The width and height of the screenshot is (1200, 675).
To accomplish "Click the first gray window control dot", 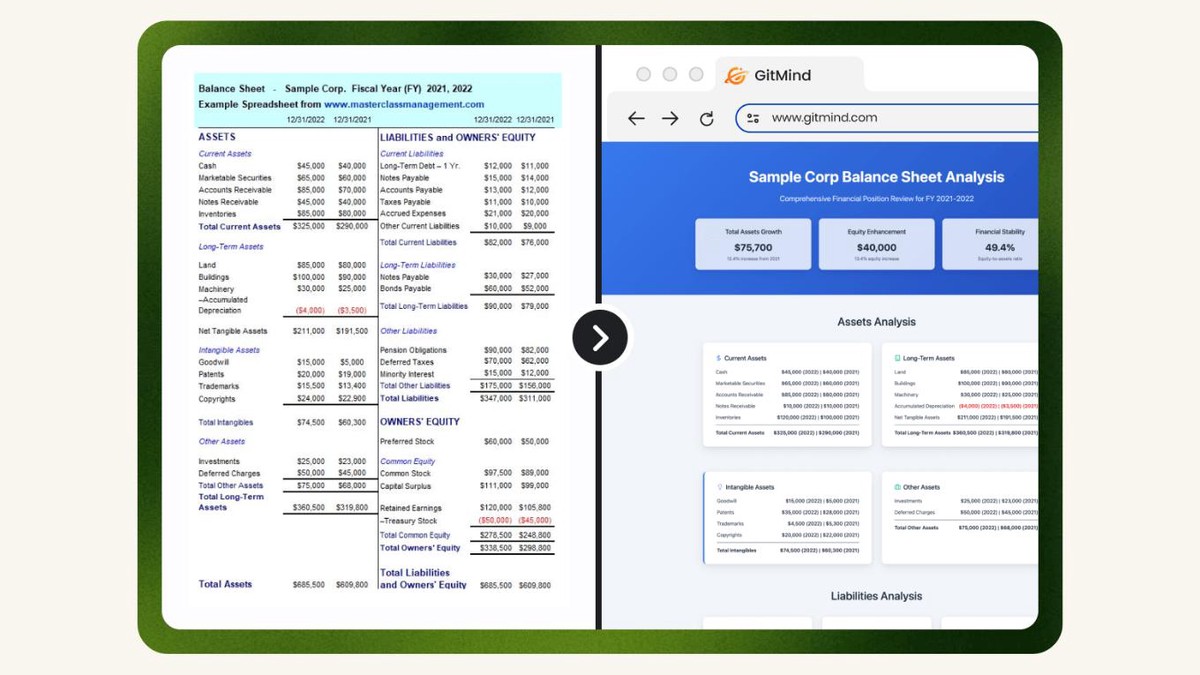I will coord(644,75).
